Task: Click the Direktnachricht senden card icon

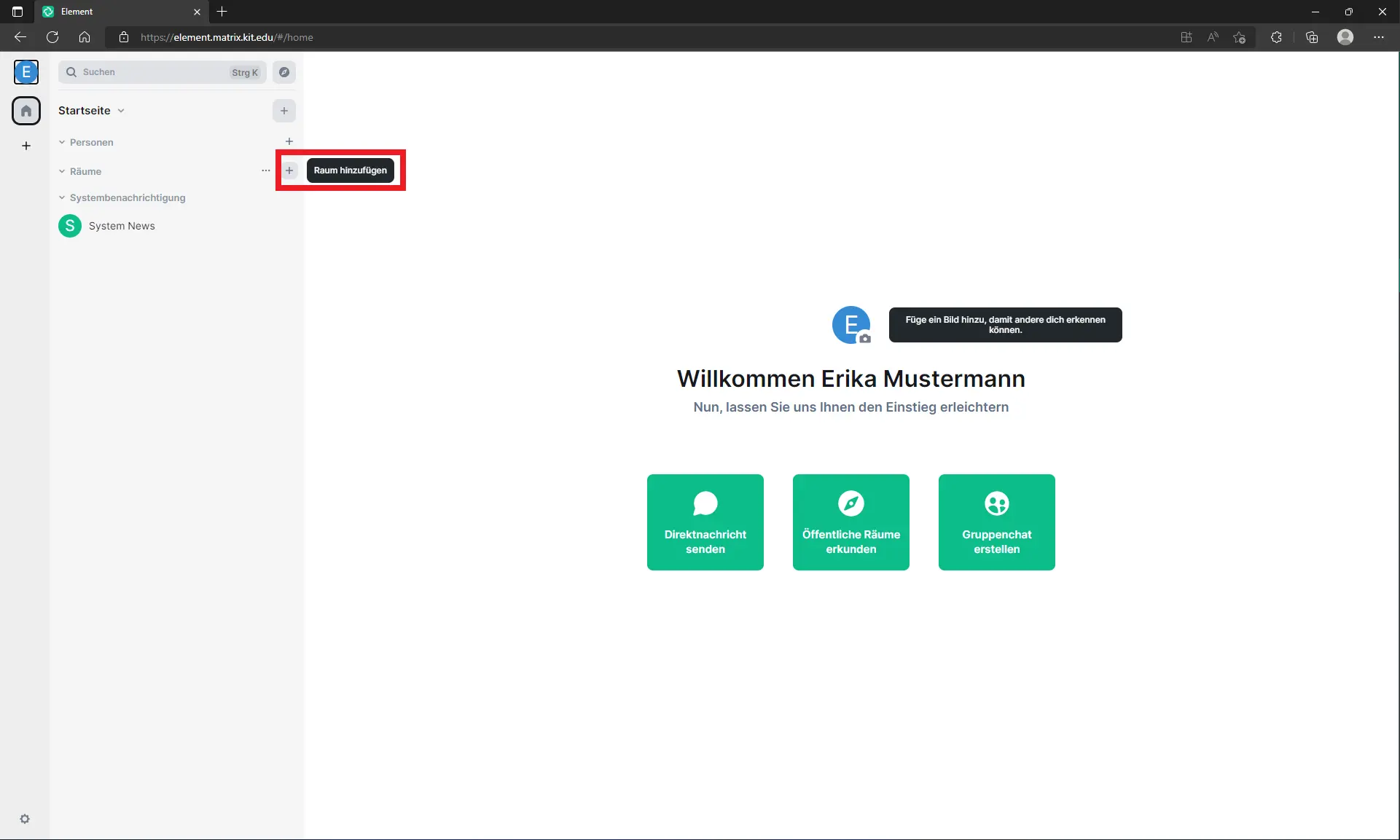Action: (705, 503)
